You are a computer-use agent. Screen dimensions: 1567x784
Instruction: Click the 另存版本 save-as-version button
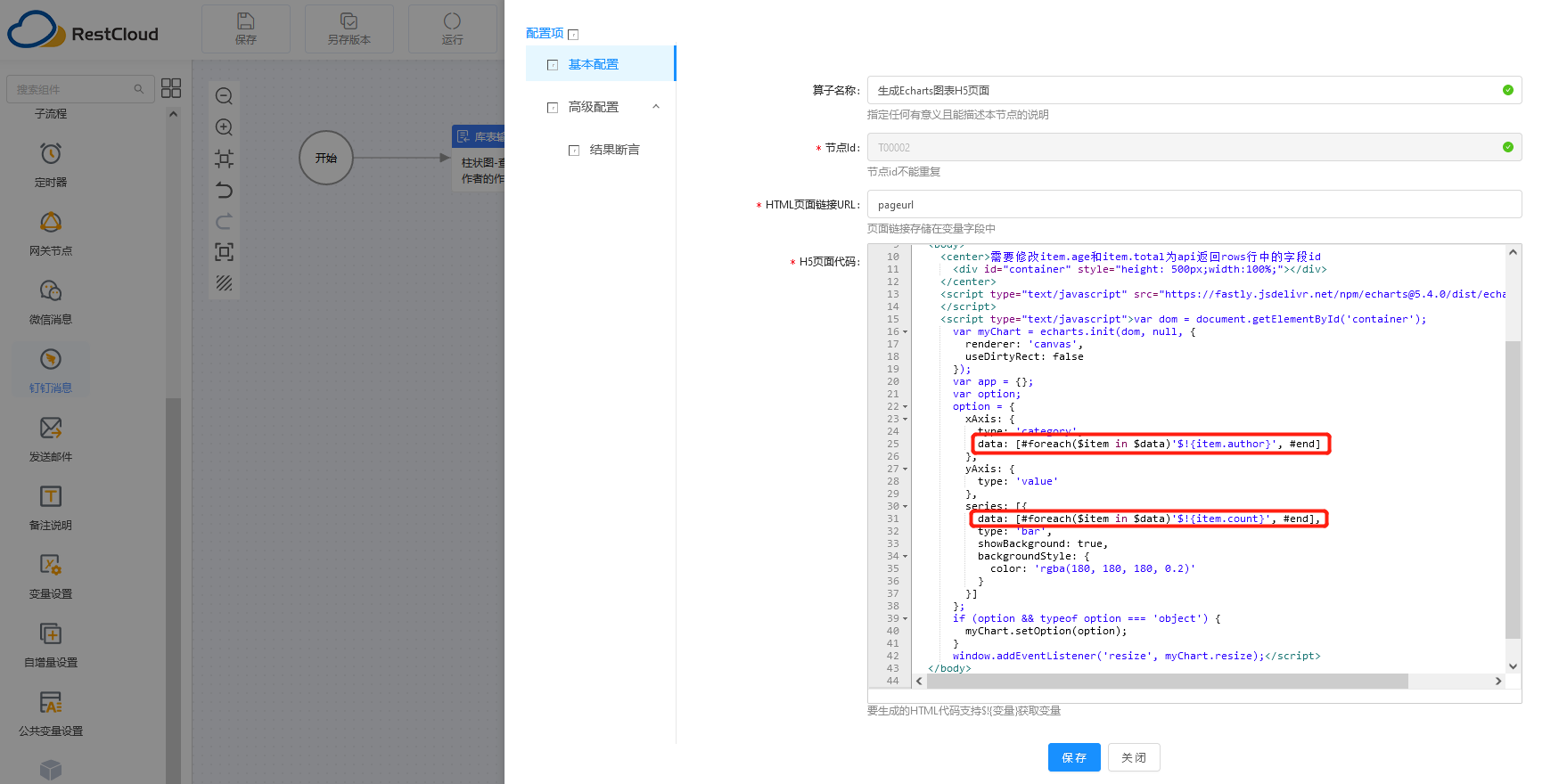[349, 29]
